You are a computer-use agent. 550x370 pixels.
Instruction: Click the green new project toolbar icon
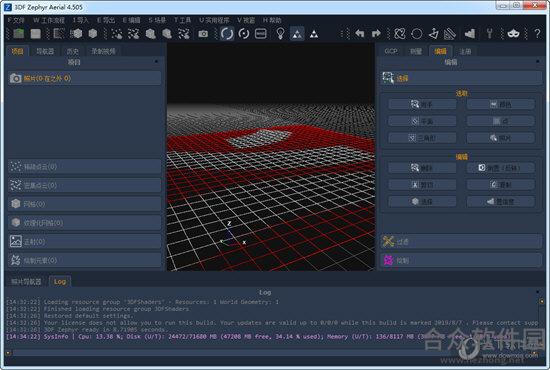(x=19, y=34)
